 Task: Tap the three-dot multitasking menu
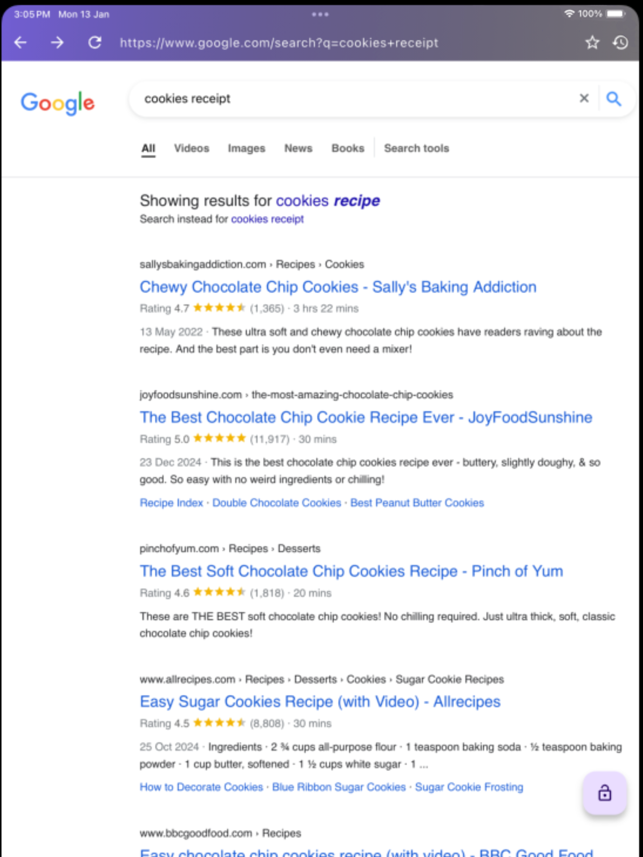coord(320,14)
